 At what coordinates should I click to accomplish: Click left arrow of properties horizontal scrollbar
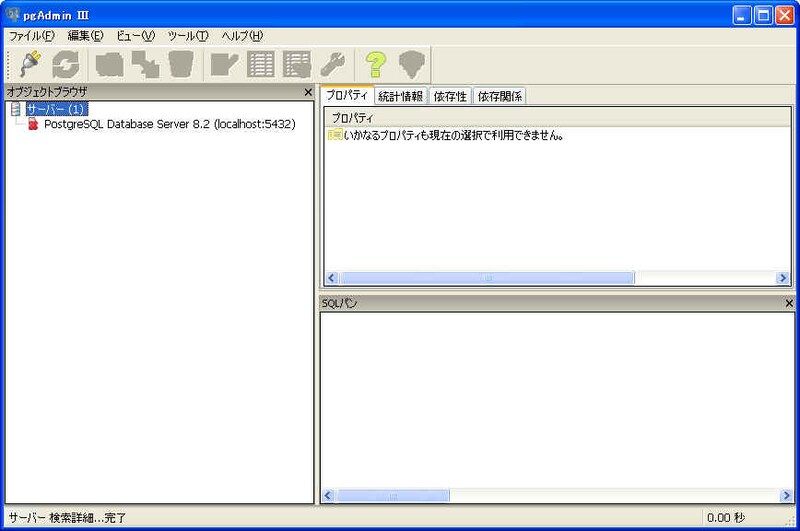click(332, 277)
